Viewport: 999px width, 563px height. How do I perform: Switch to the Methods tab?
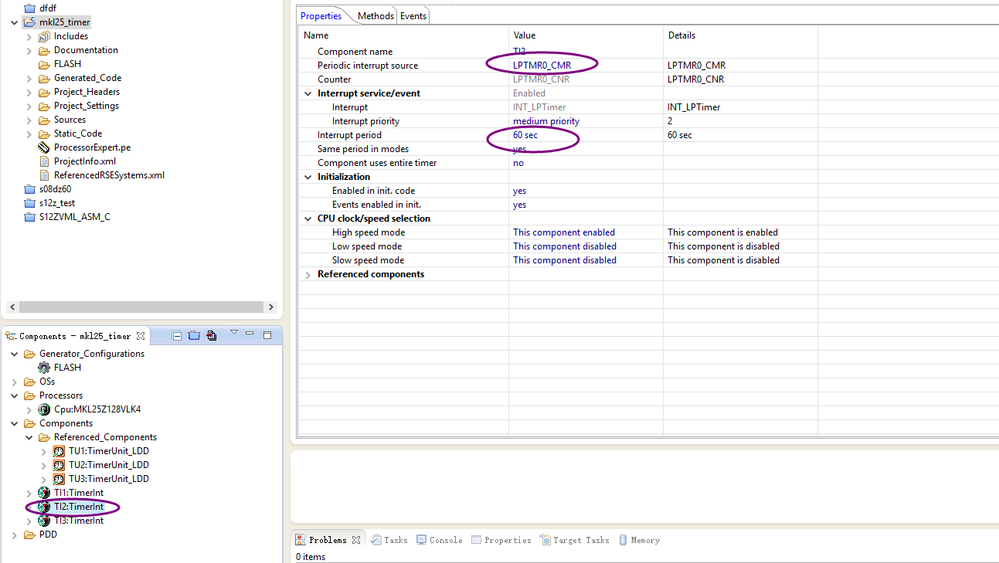tap(375, 16)
